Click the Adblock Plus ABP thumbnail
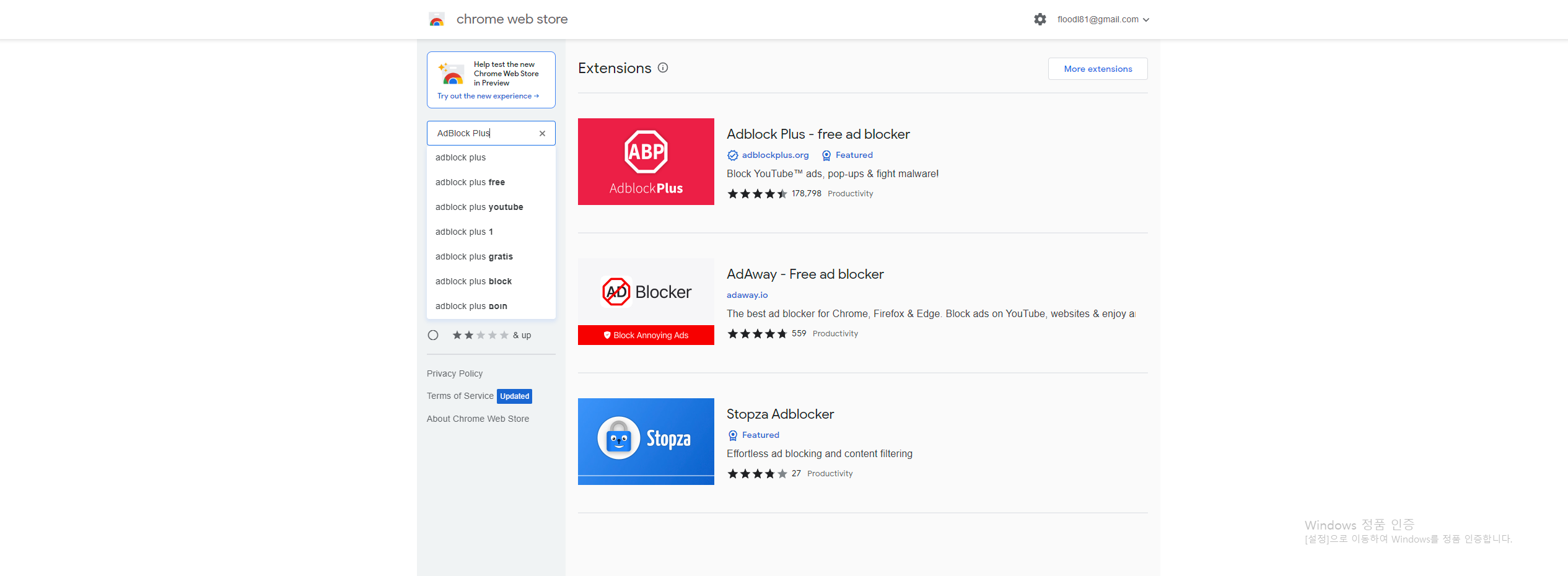 pos(646,162)
